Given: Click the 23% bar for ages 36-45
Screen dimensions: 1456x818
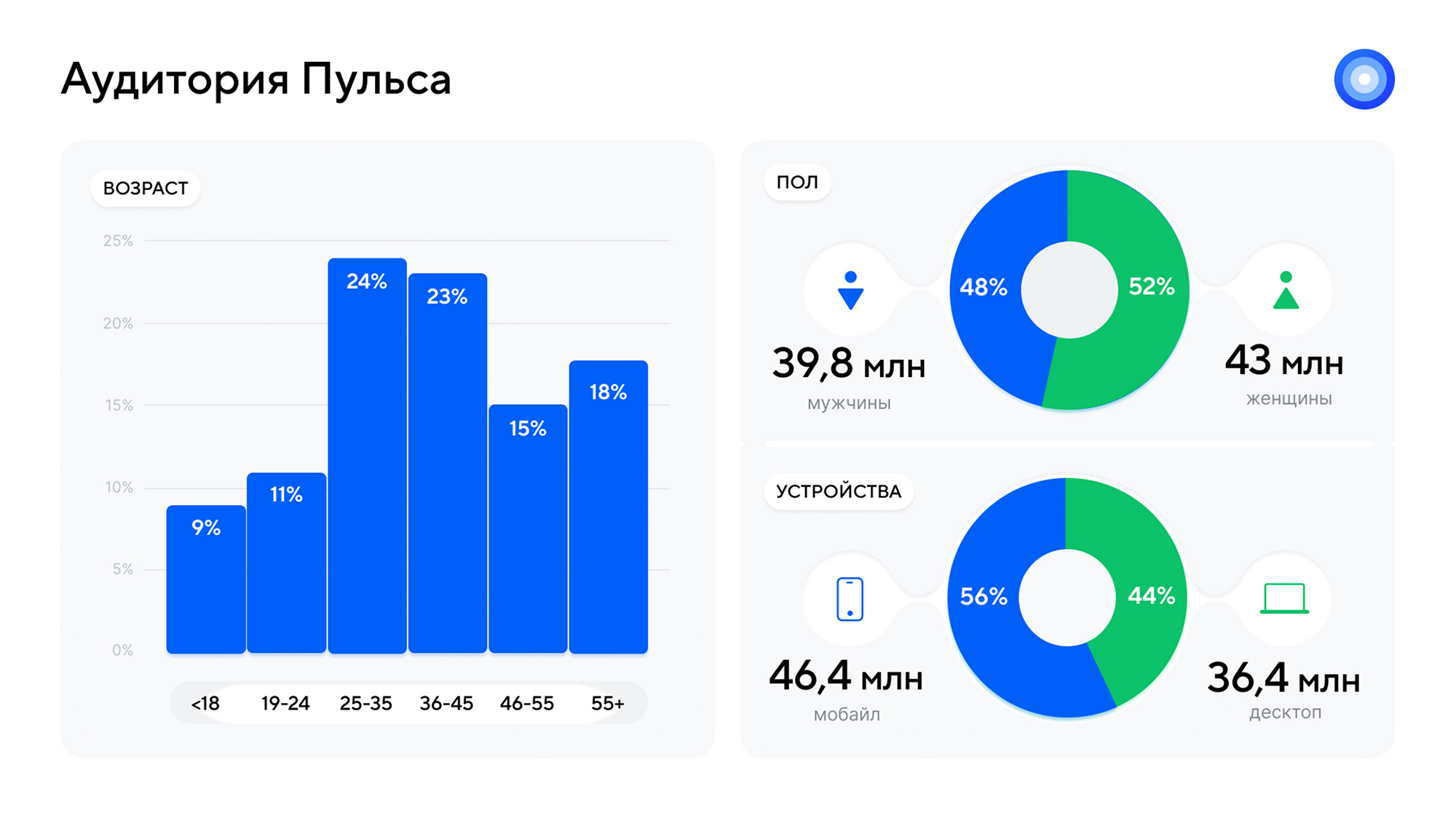Looking at the screenshot, I should coord(447,464).
